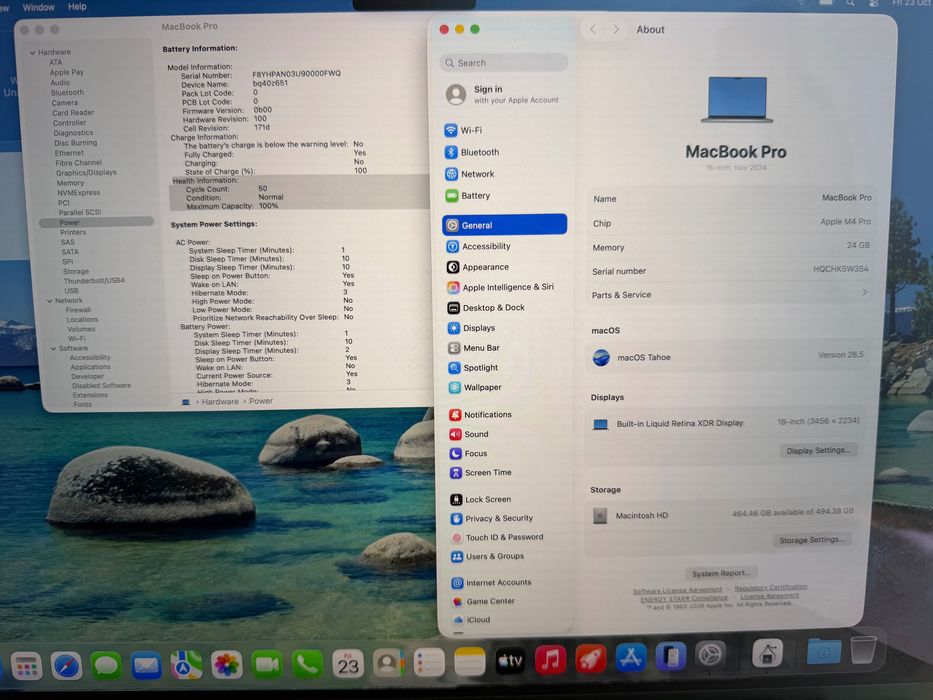This screenshot has height=700, width=933.
Task: Open App Store from the Dock
Action: tap(631, 658)
